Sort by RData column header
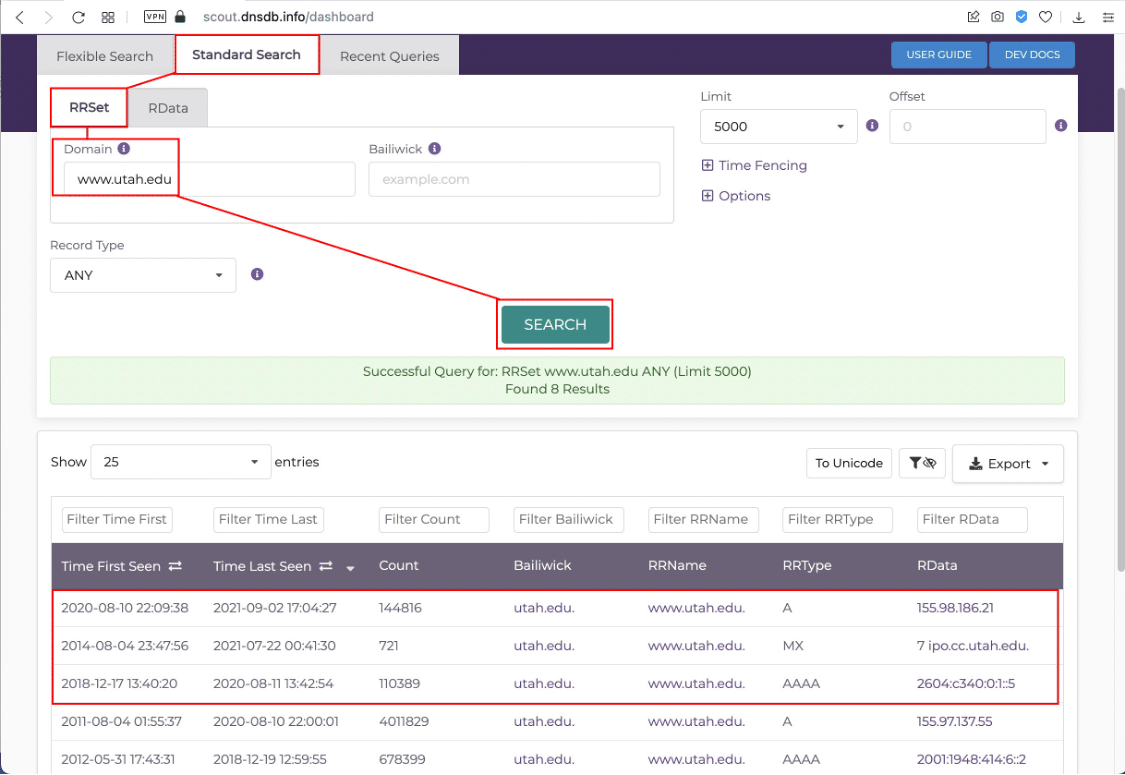 pos(937,565)
